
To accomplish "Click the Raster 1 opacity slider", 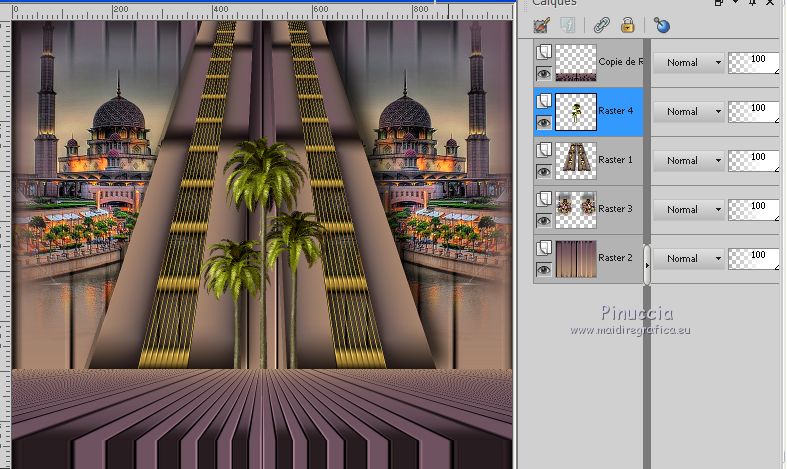I will click(753, 161).
